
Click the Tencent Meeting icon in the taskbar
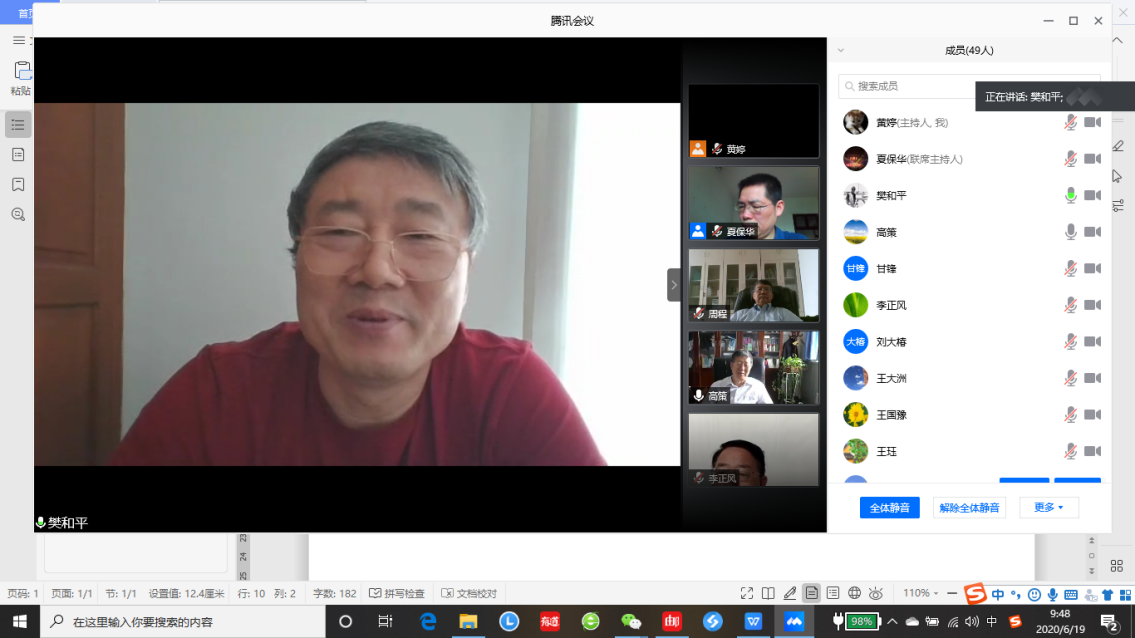click(794, 621)
